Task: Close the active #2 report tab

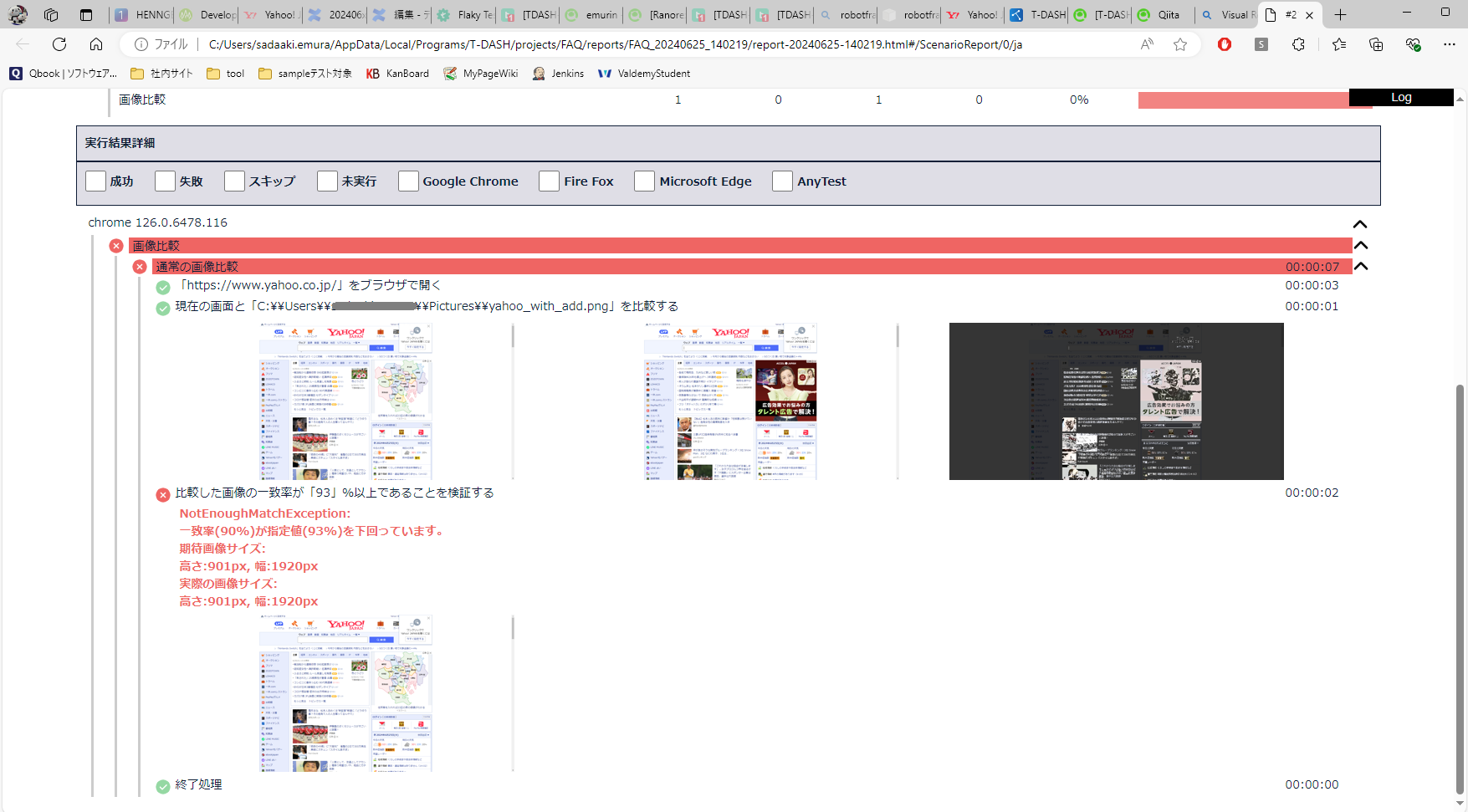Action: click(x=1309, y=15)
